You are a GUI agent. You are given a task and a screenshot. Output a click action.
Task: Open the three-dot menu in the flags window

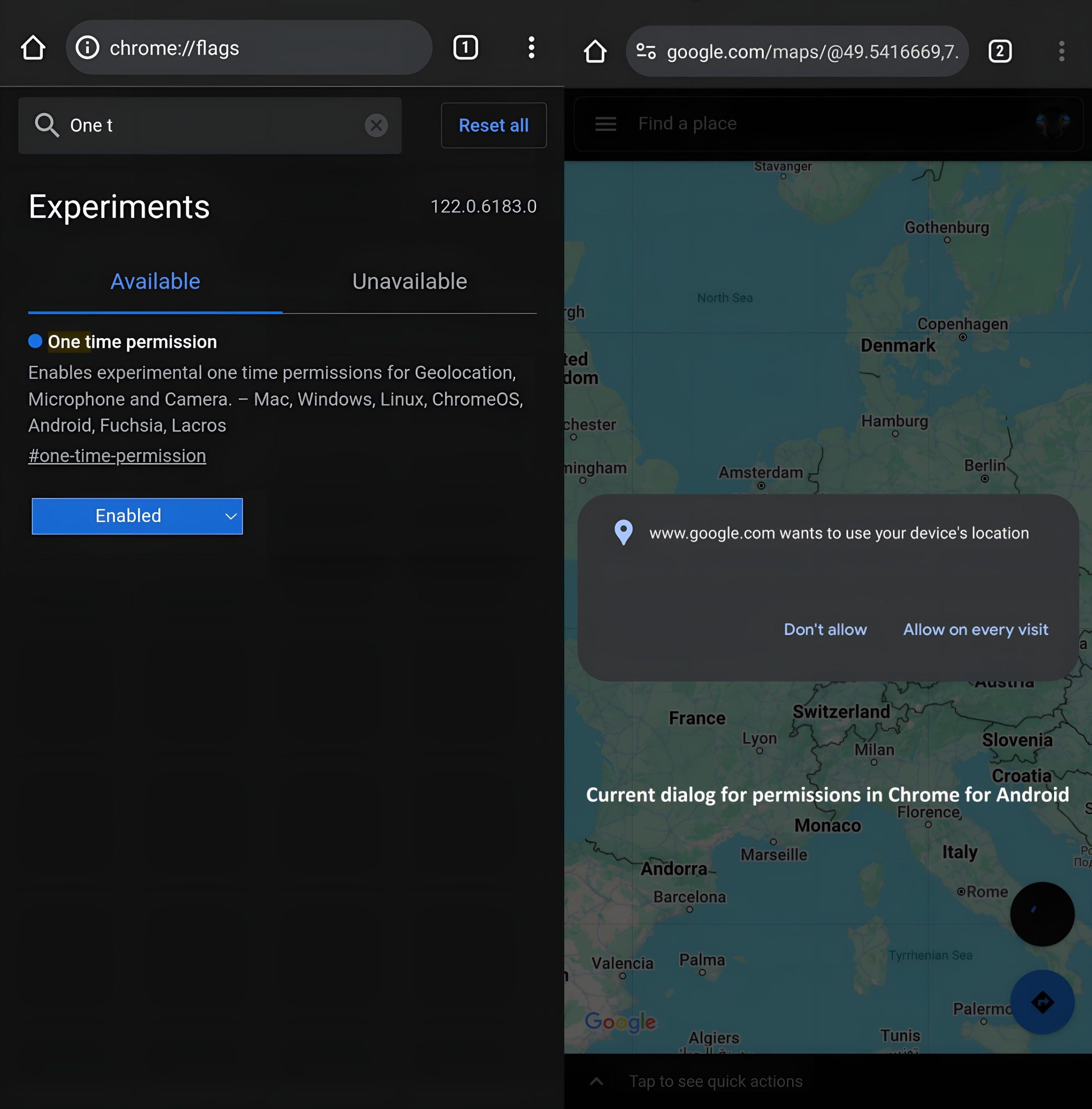coord(531,48)
